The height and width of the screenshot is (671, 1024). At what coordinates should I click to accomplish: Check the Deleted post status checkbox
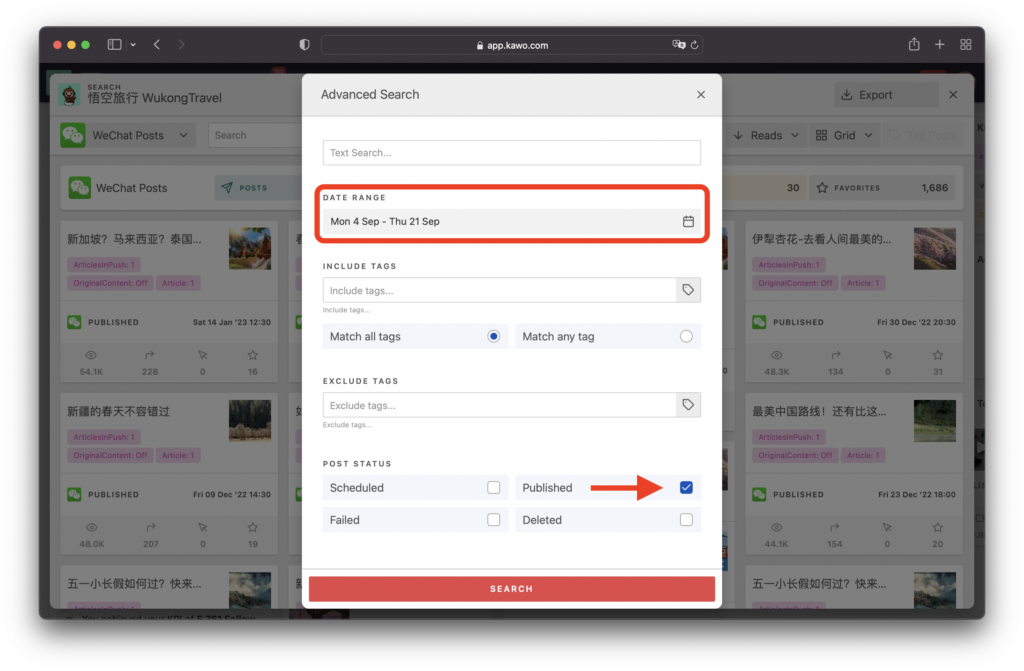(686, 520)
